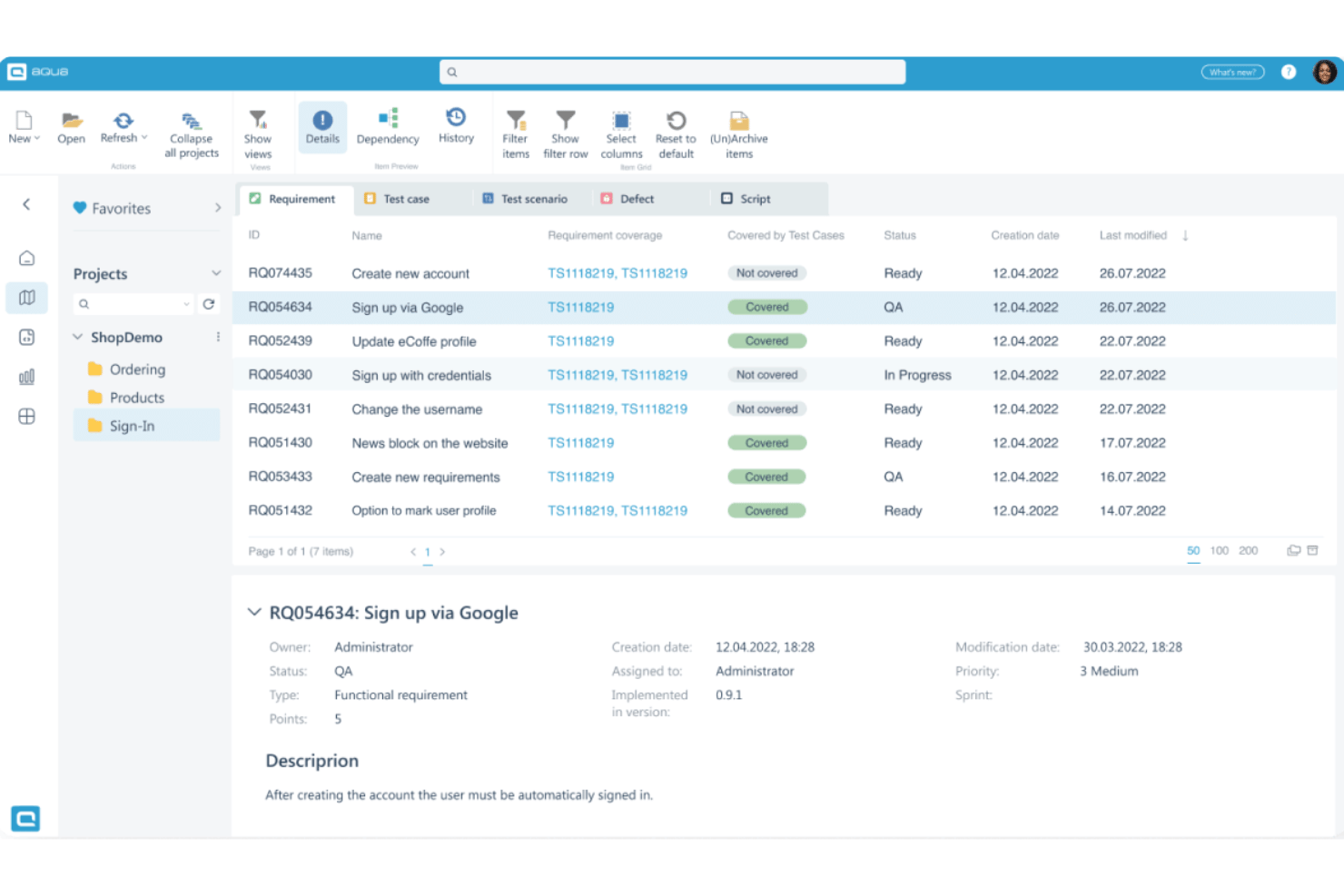Collapse all projects using toolbar icon
Screen dimensions: 1344x896
click(191, 121)
